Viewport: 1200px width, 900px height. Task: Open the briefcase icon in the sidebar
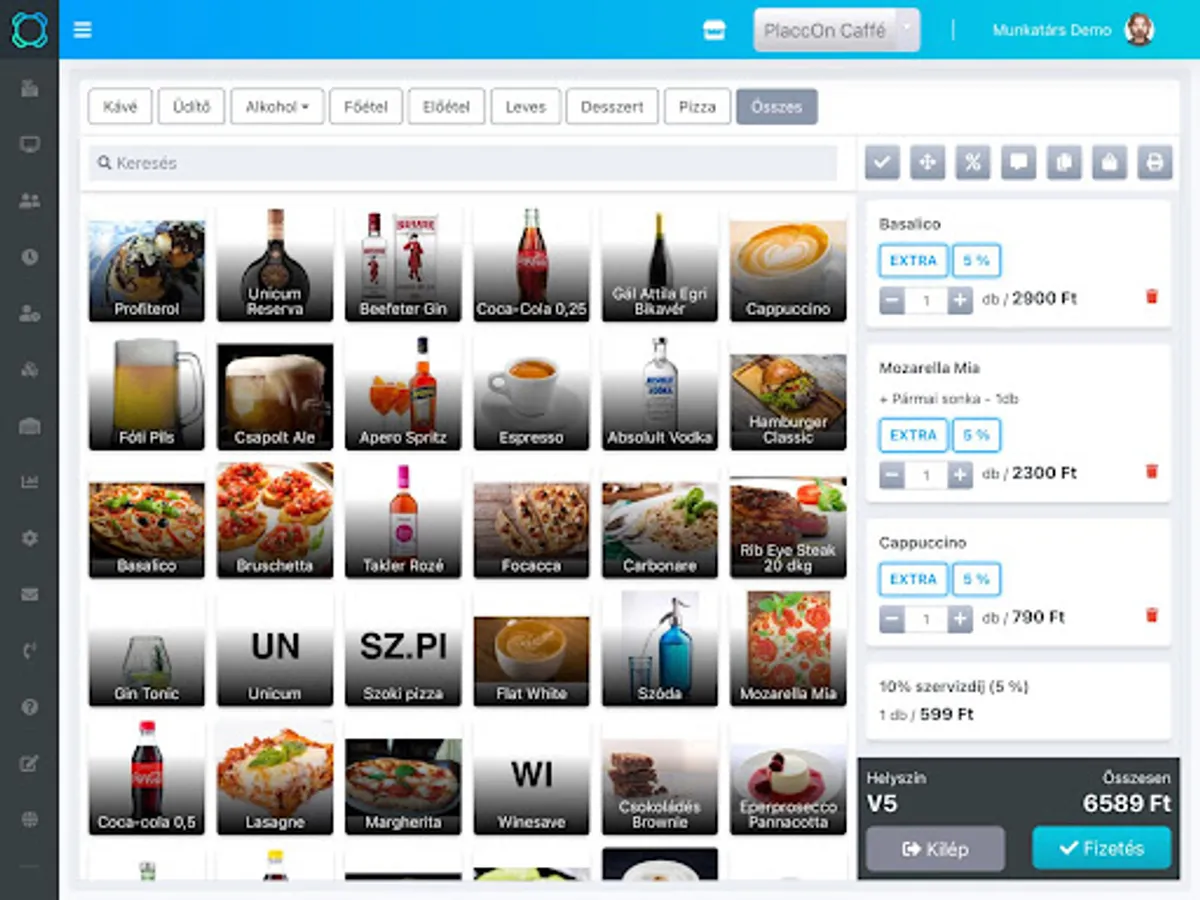[29, 426]
